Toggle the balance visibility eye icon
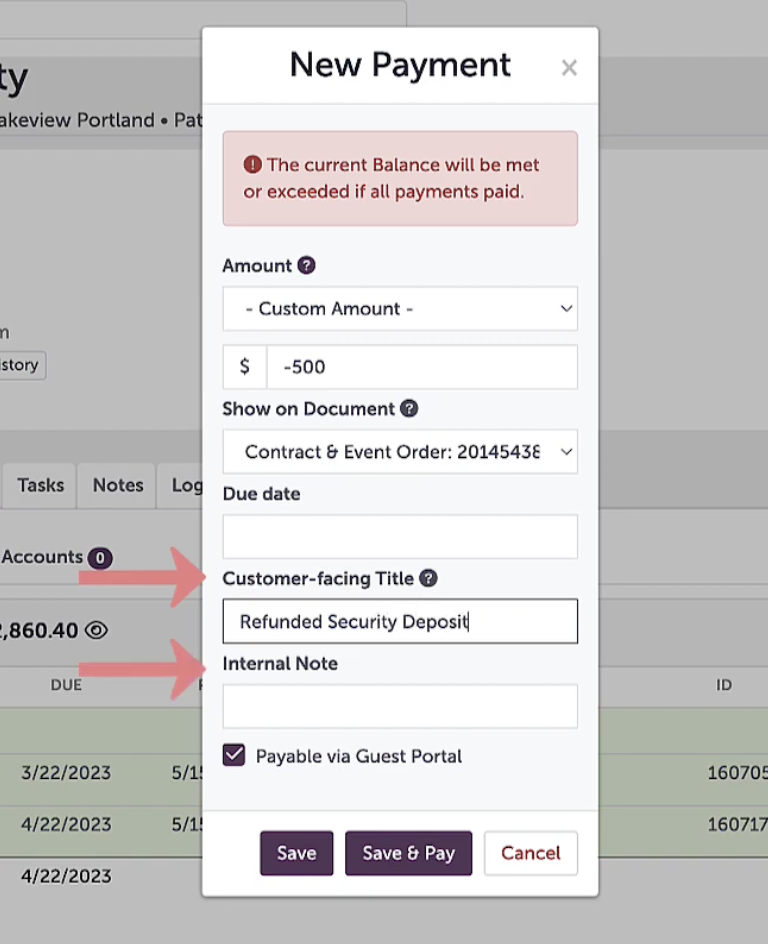Screen dimensions: 768x944 pos(96,630)
